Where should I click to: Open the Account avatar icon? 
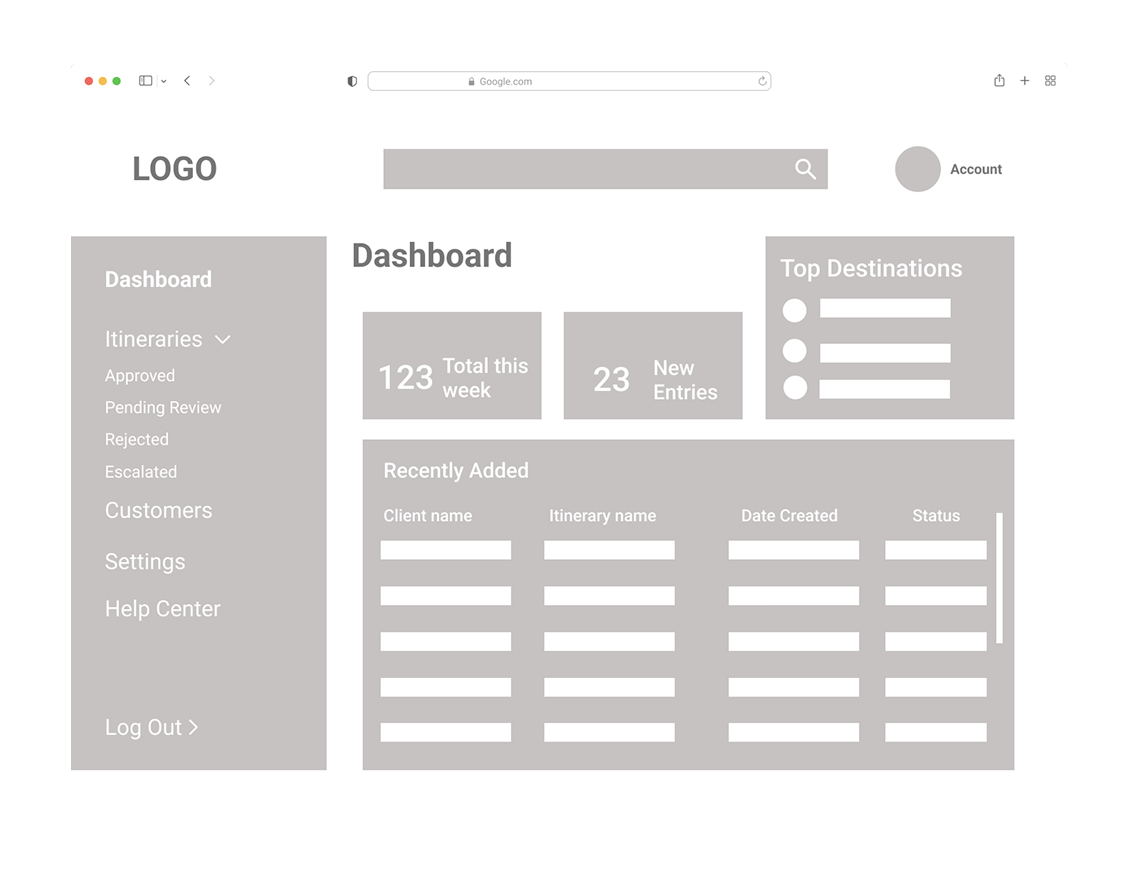click(x=917, y=169)
